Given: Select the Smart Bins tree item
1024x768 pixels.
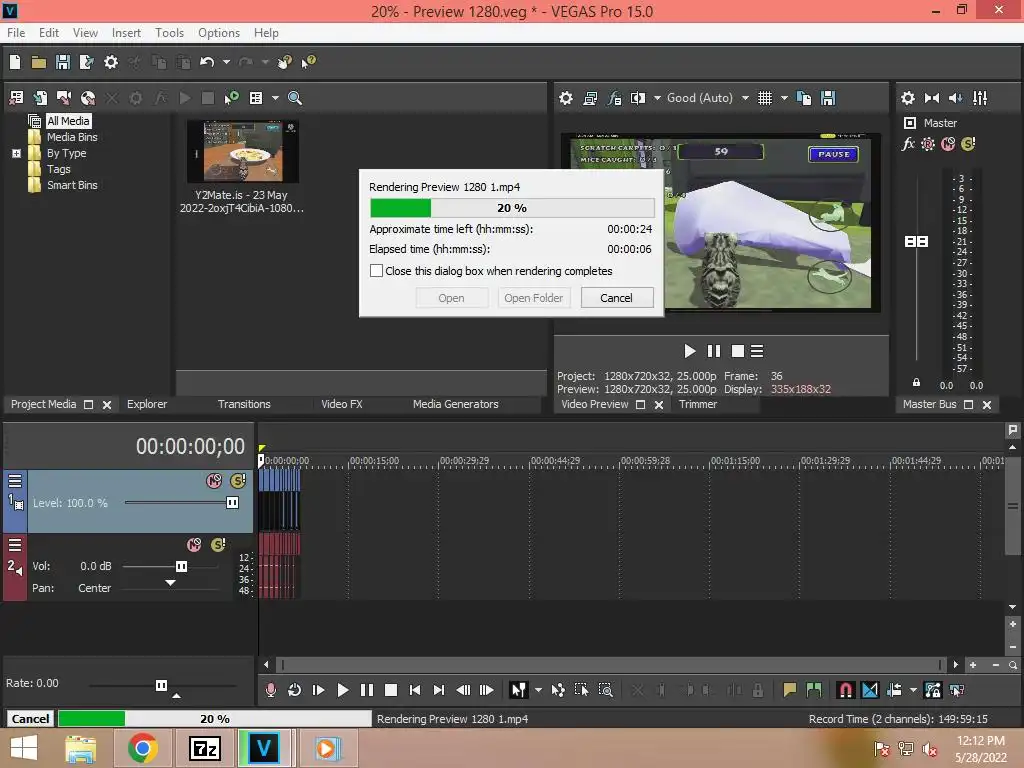Looking at the screenshot, I should click(72, 185).
